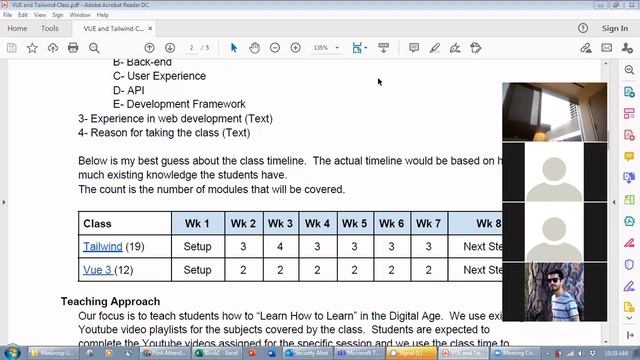Open the Help menu
Screen dimensions: 640x360
(102, 15)
